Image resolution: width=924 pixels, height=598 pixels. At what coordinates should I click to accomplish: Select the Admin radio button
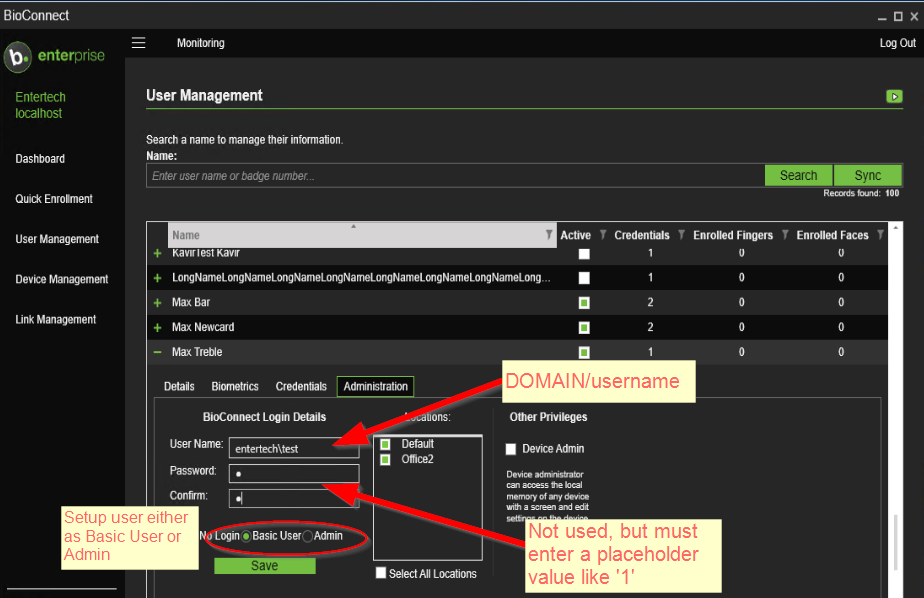(x=307, y=536)
